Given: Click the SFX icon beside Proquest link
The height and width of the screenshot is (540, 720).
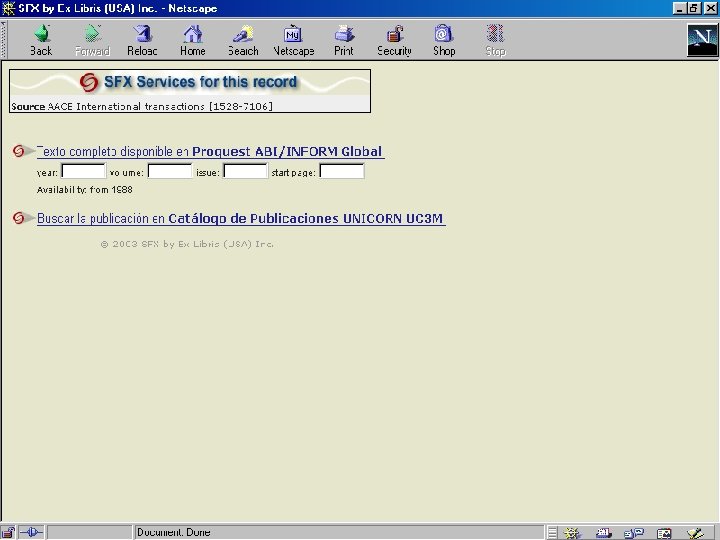Looking at the screenshot, I should click(x=19, y=151).
